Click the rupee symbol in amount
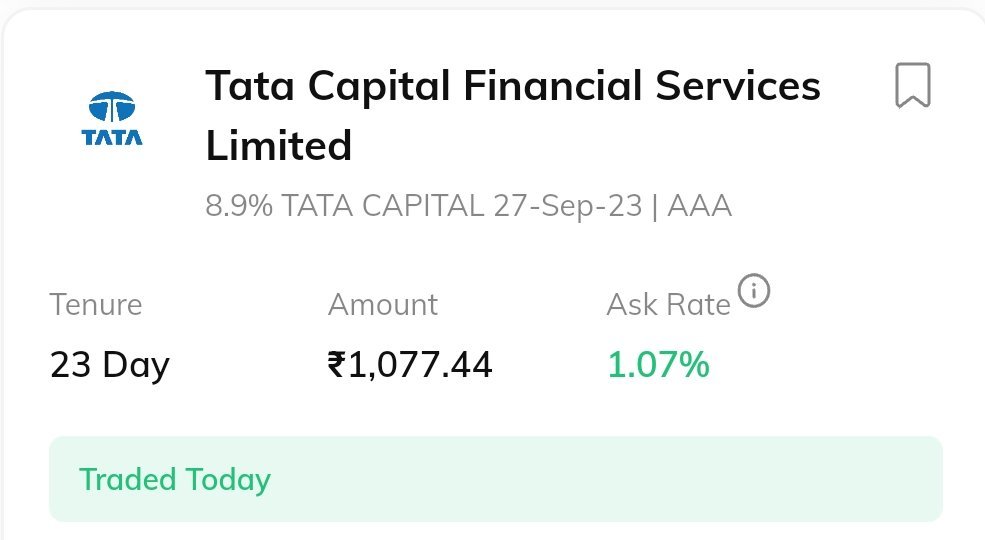The image size is (985, 540). coord(336,365)
